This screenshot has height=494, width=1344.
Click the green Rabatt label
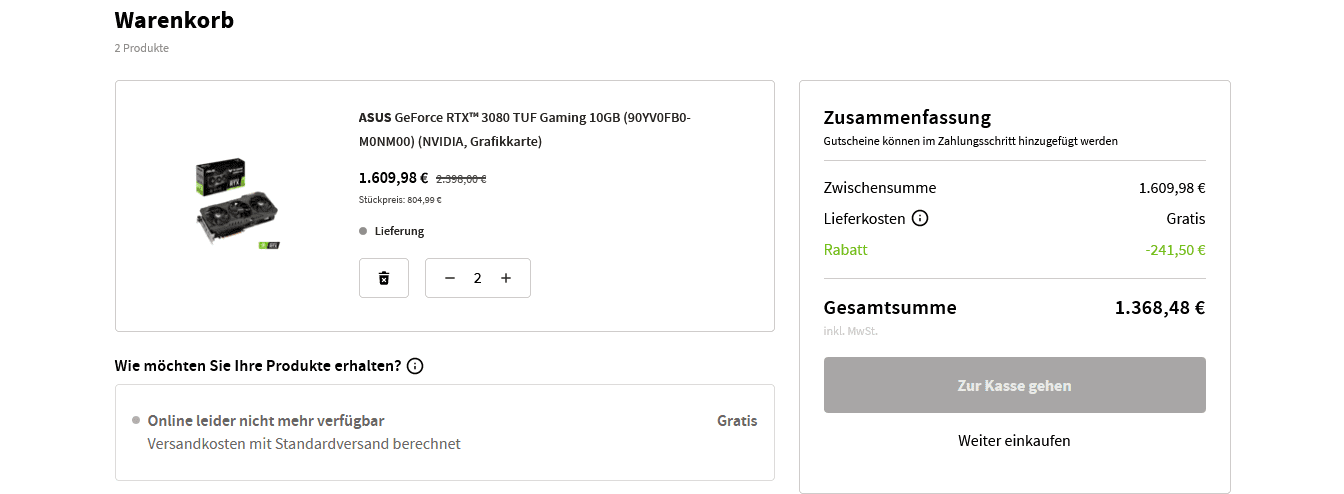846,250
